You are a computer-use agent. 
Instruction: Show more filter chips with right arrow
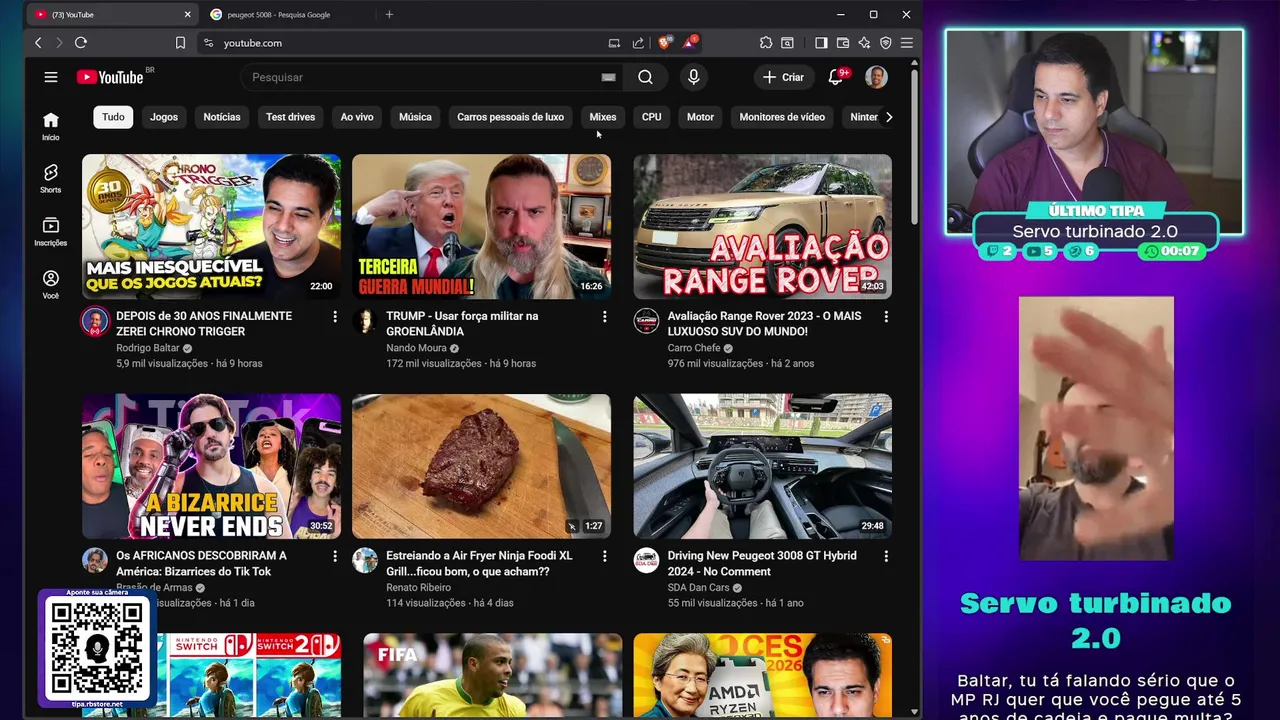(889, 117)
